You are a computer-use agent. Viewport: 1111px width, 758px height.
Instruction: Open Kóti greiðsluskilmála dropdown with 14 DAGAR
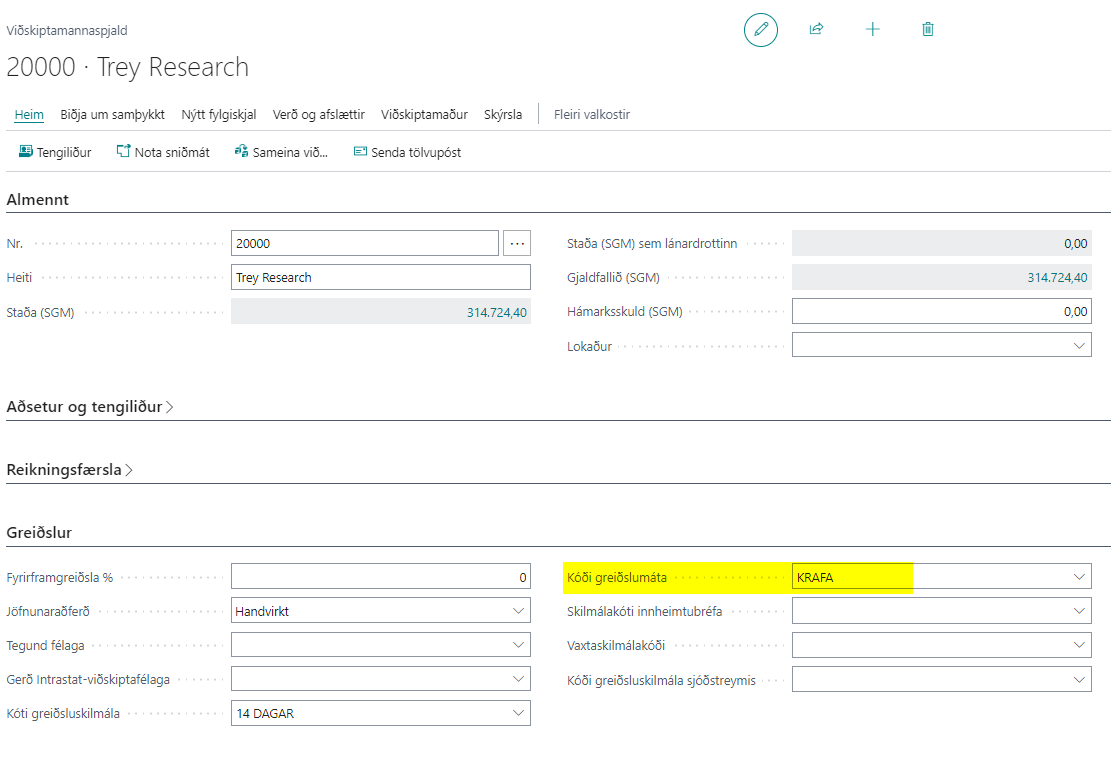point(518,713)
